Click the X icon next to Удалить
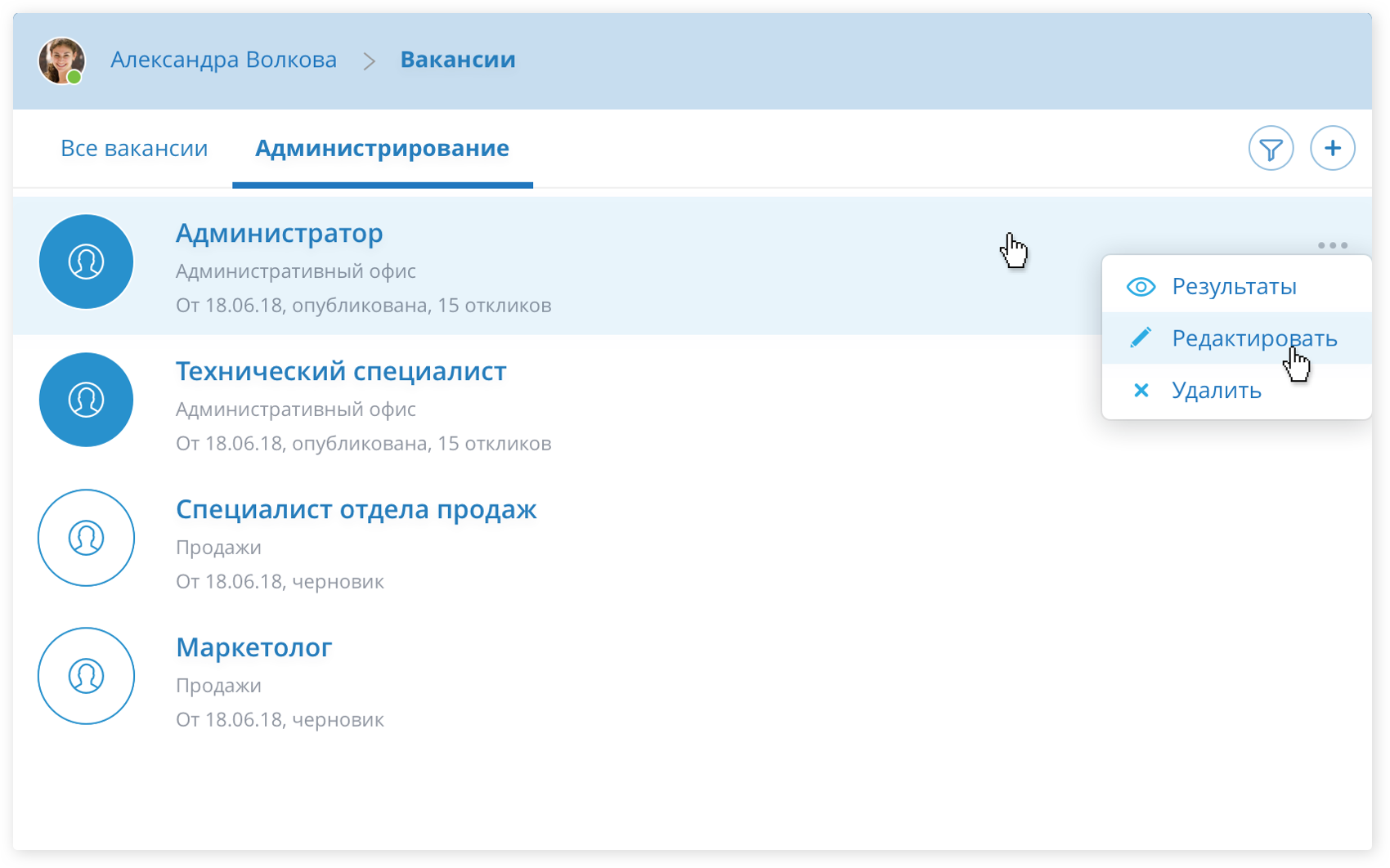The image size is (1390, 868). tap(1141, 391)
